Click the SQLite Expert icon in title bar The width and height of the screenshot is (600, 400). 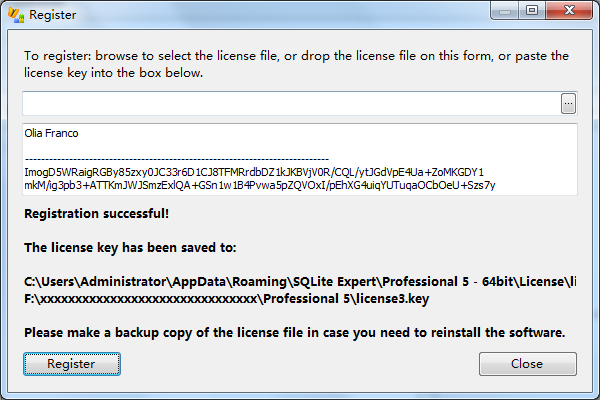[x=15, y=15]
